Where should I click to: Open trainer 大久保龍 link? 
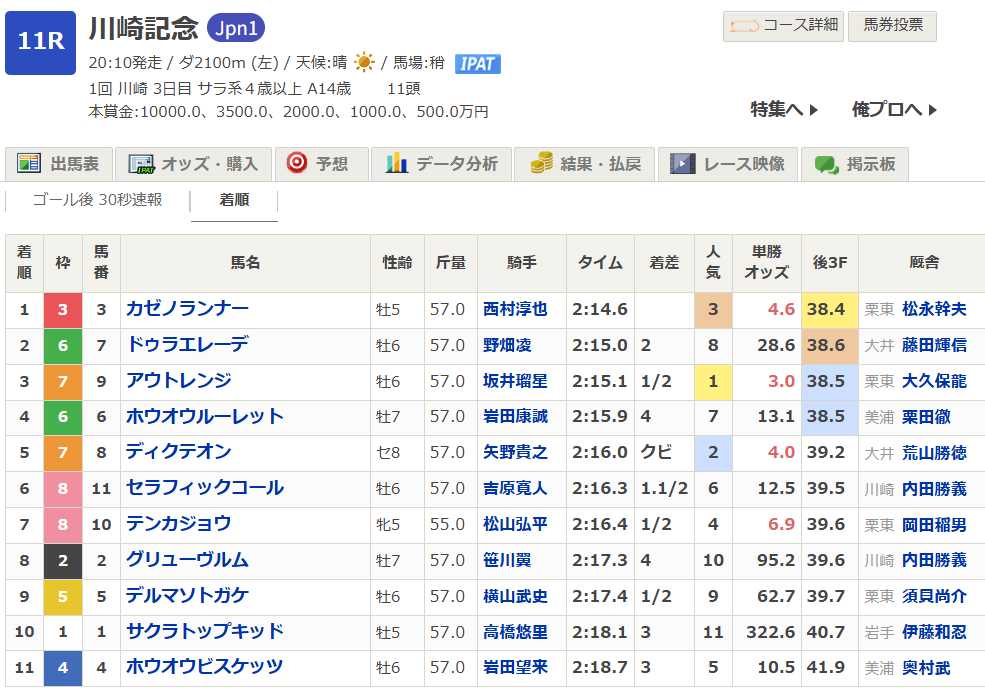coord(934,381)
